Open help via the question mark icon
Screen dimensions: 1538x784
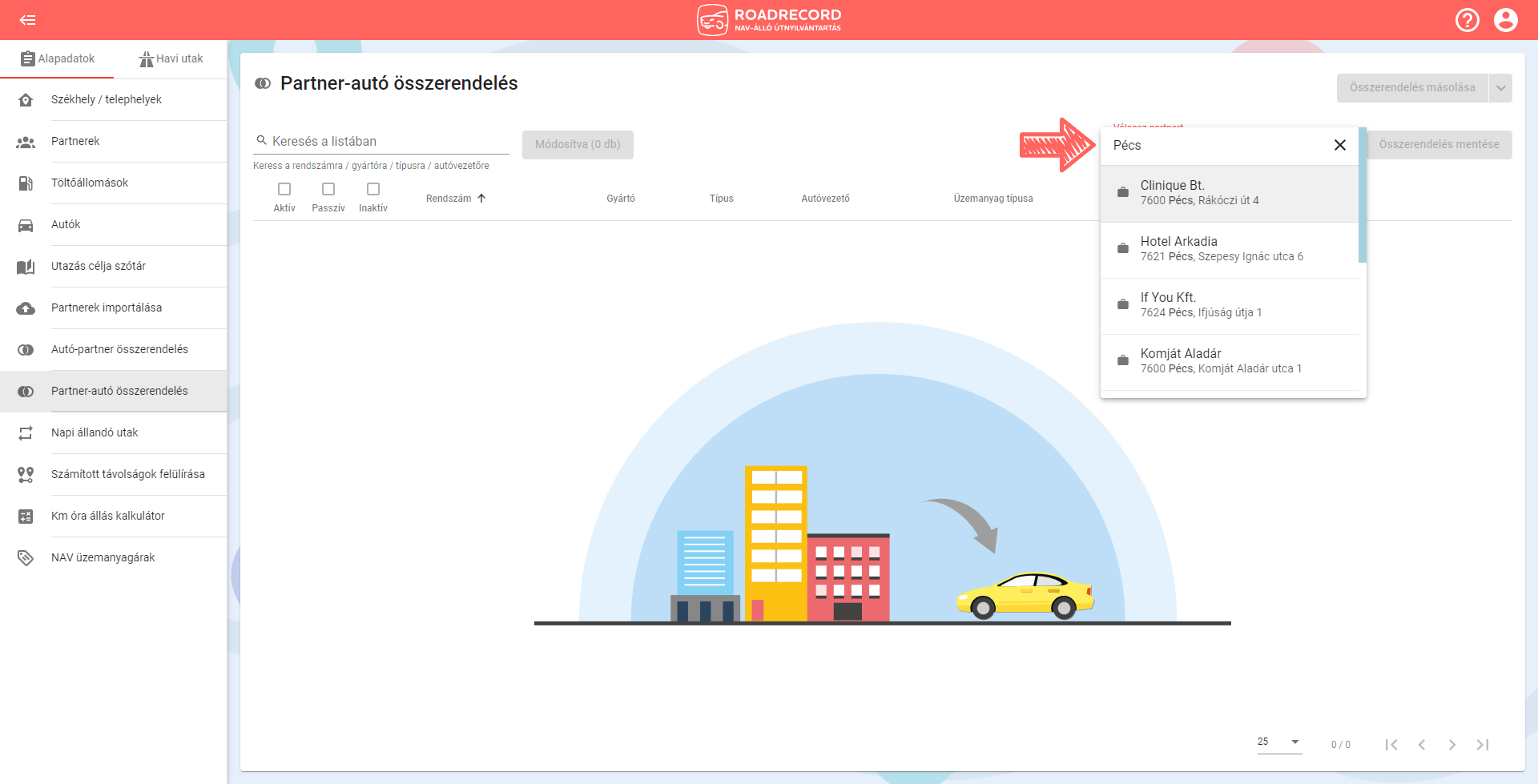click(1467, 20)
